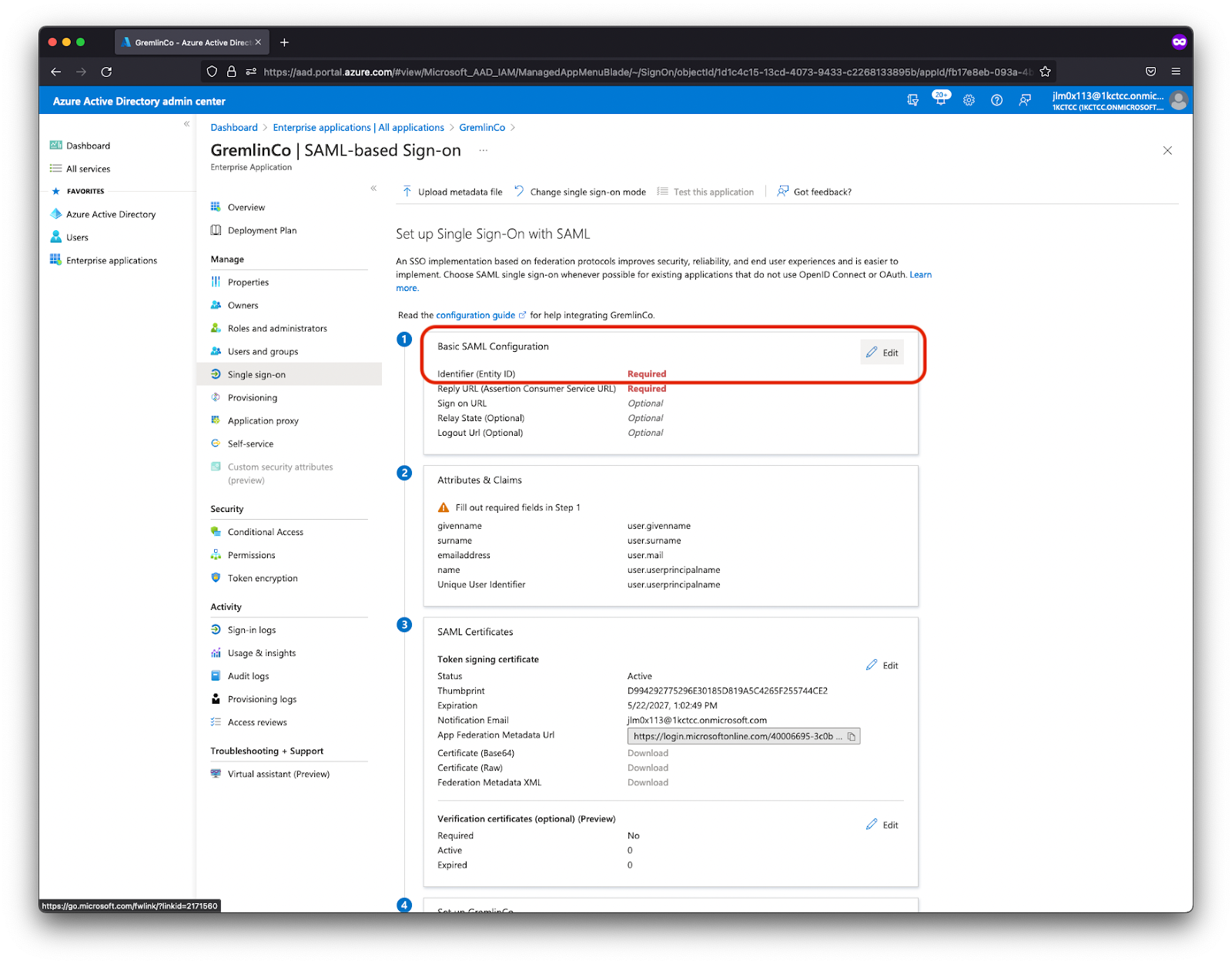The image size is (1232, 964).
Task: Open the Azure notifications bell icon
Action: coord(941,99)
